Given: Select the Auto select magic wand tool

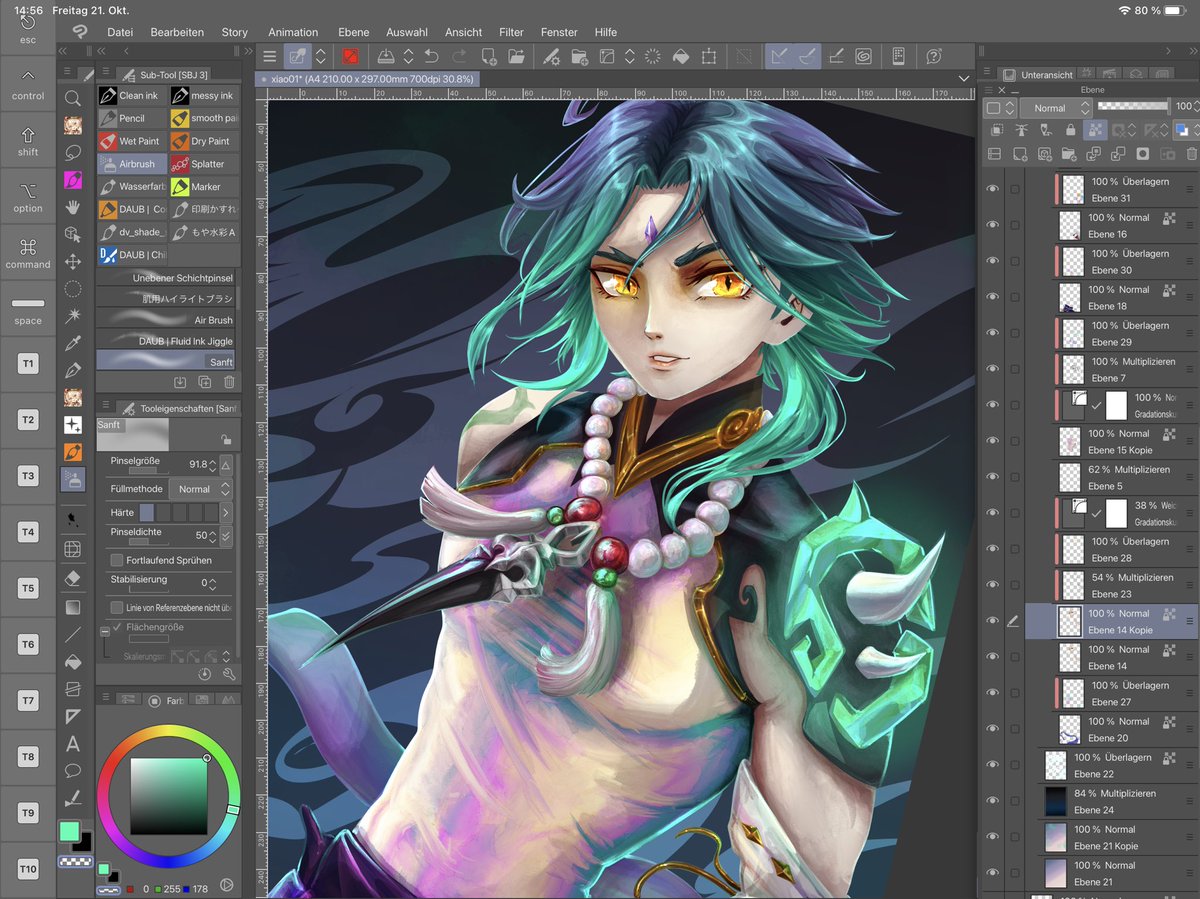Looking at the screenshot, I should tap(73, 316).
